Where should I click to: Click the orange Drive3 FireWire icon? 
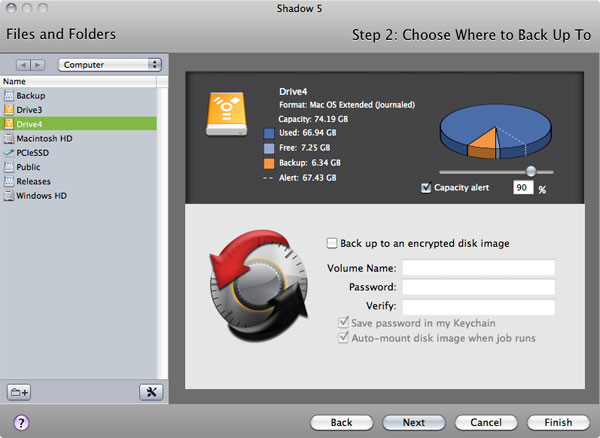click(8, 110)
